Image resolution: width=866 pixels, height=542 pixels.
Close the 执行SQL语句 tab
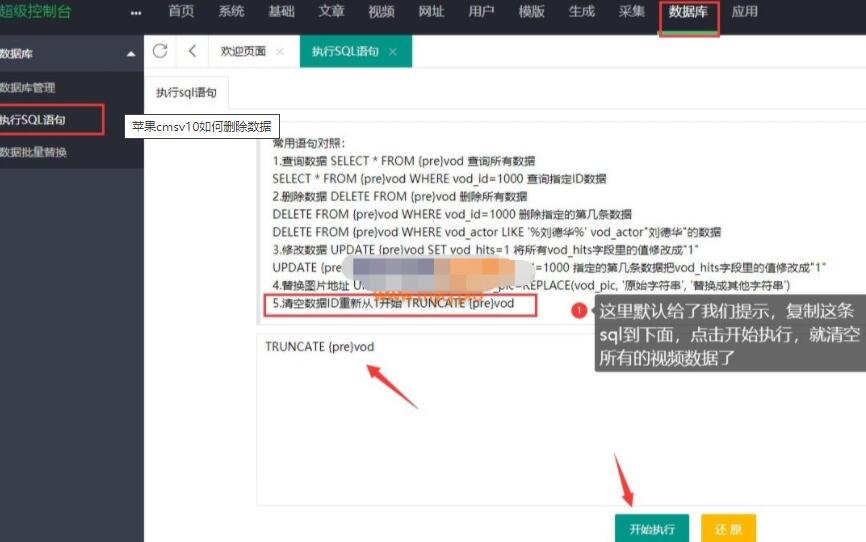coord(393,51)
